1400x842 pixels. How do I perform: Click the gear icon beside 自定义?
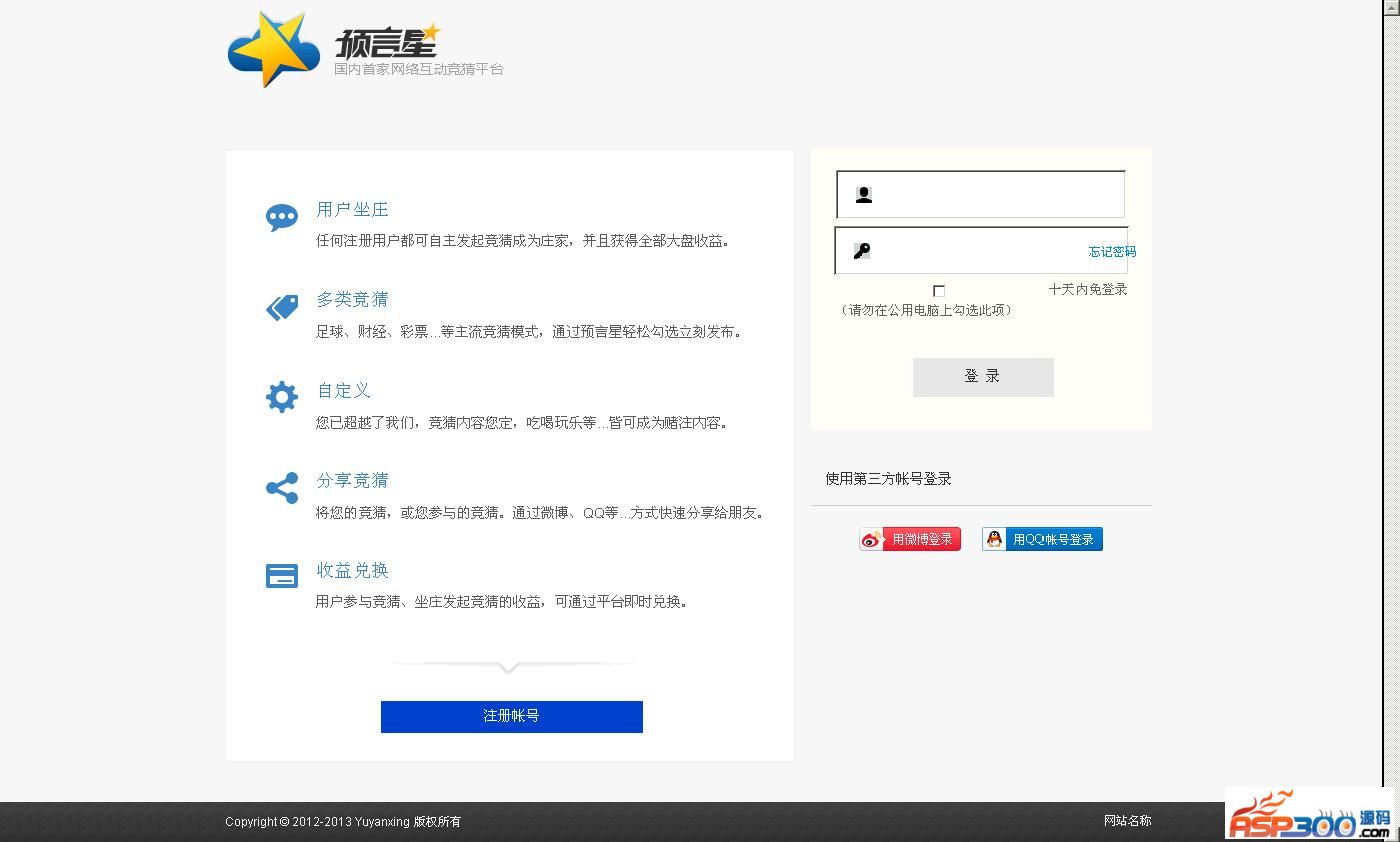pos(282,397)
